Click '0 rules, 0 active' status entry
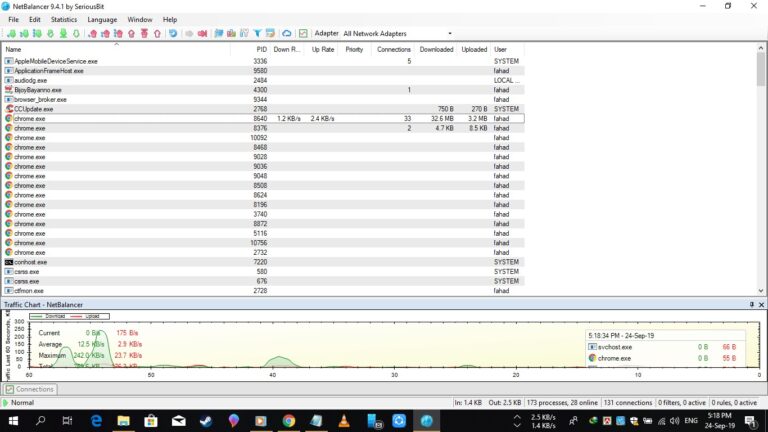The height and width of the screenshot is (432, 768). click(x=734, y=403)
